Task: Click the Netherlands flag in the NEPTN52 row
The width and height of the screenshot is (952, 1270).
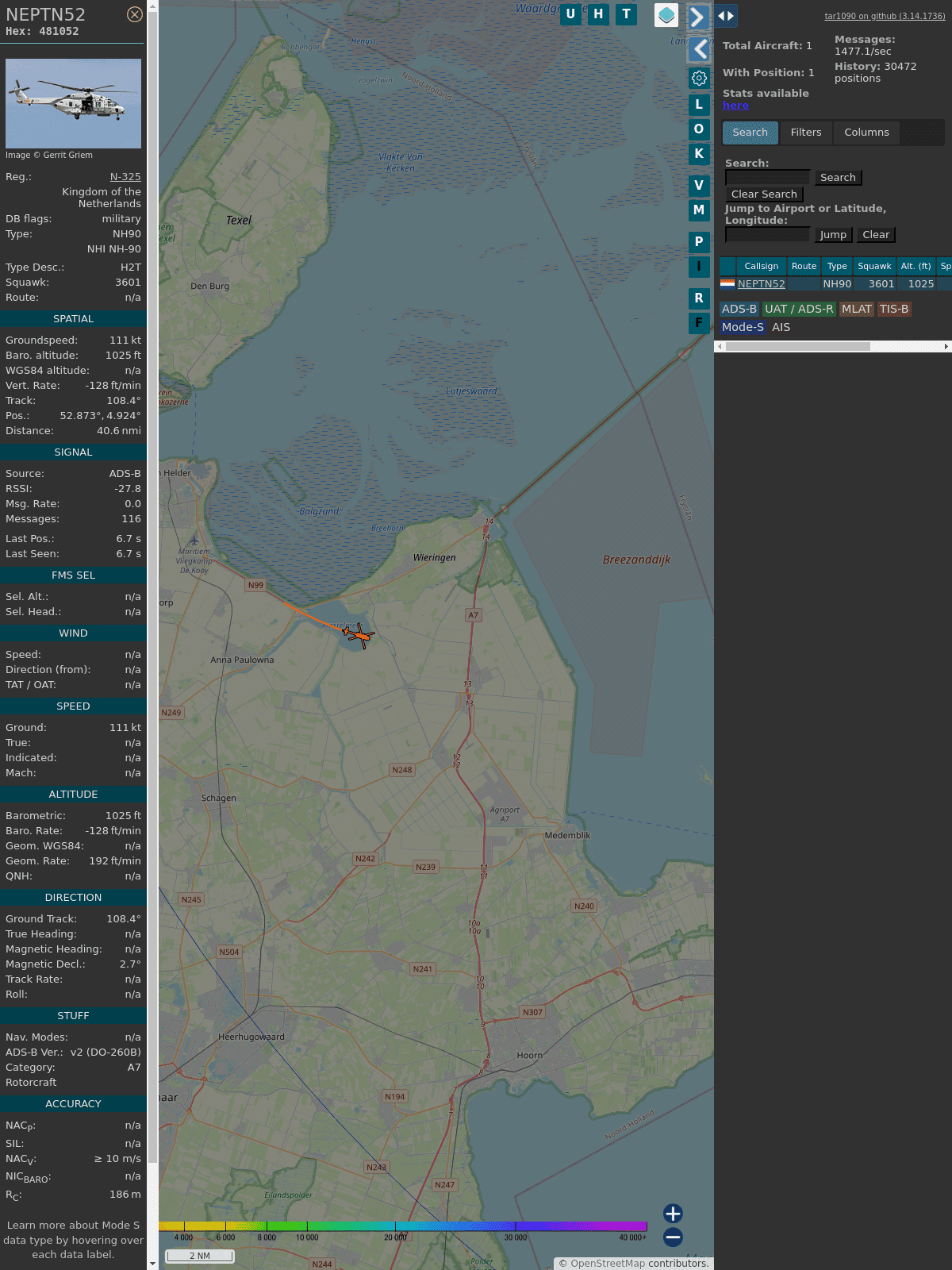Action: coord(727,283)
